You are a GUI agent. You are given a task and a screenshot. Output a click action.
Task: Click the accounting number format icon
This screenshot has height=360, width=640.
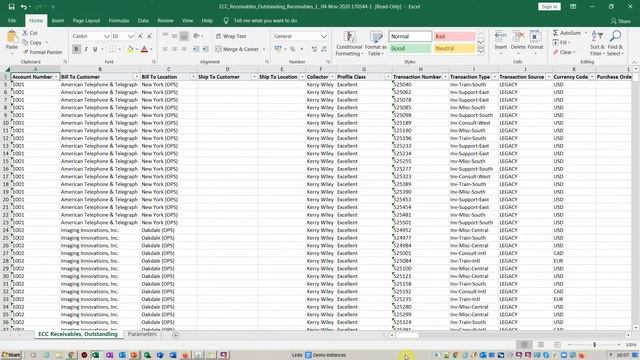coord(278,49)
